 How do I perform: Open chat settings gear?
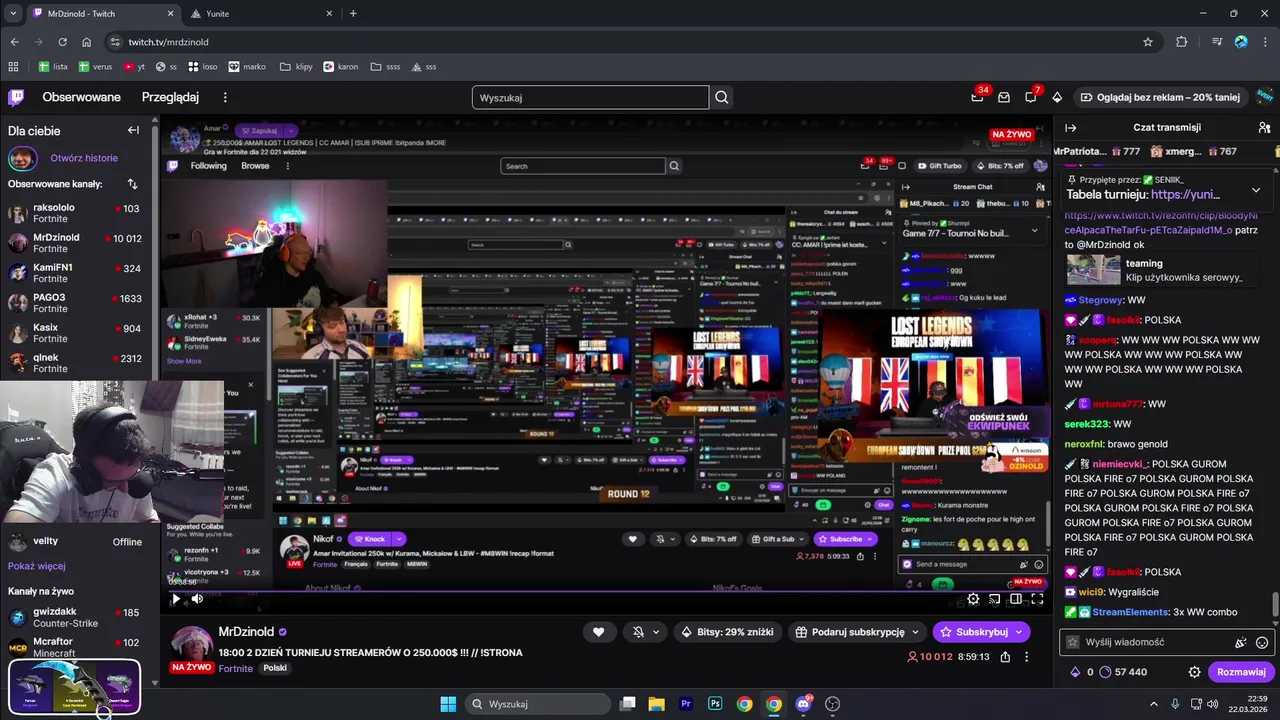(1194, 672)
